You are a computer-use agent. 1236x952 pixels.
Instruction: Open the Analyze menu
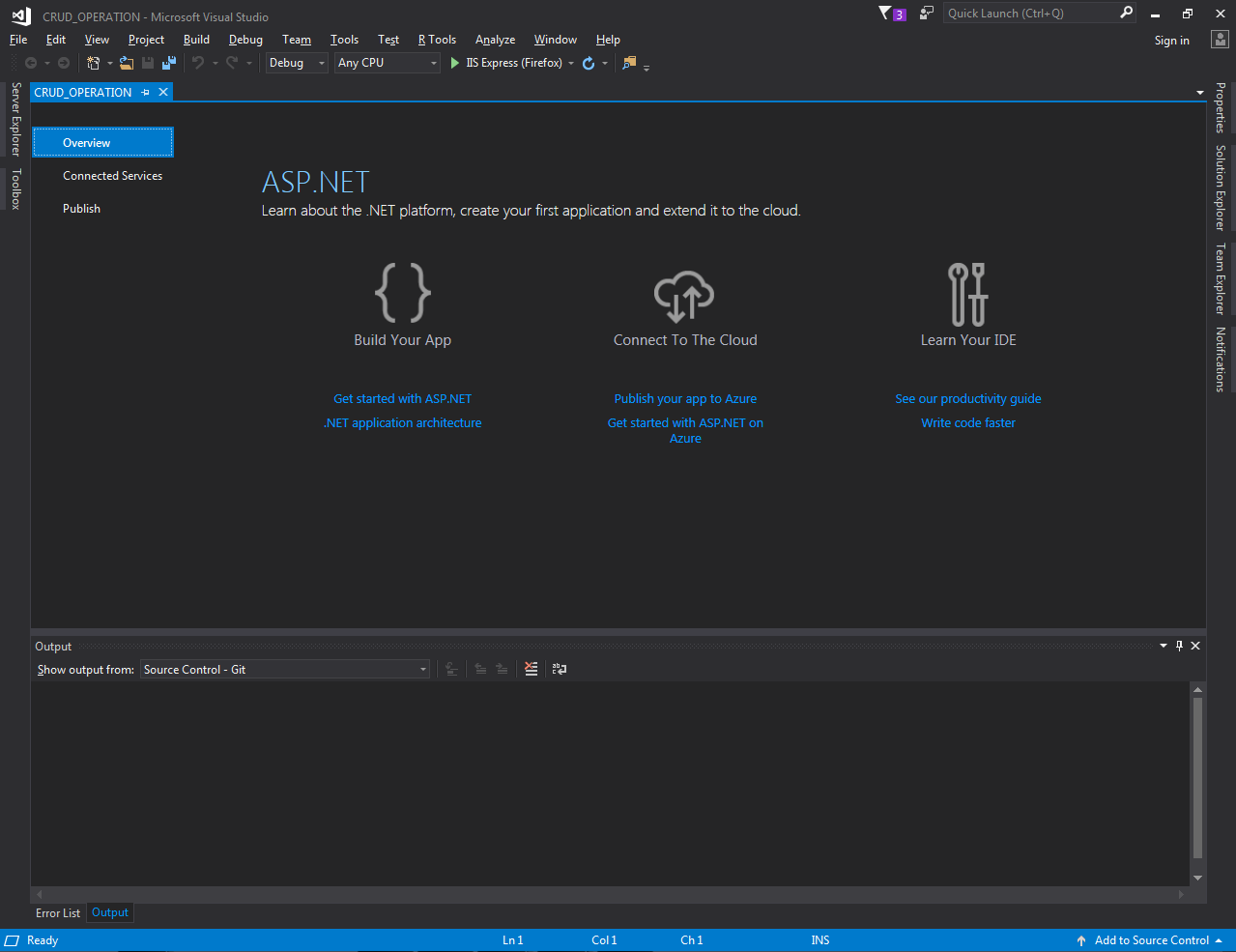click(495, 40)
